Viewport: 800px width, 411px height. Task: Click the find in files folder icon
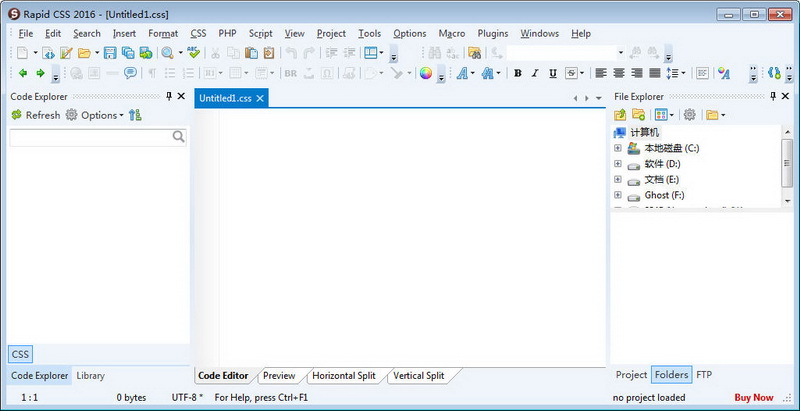tap(474, 53)
